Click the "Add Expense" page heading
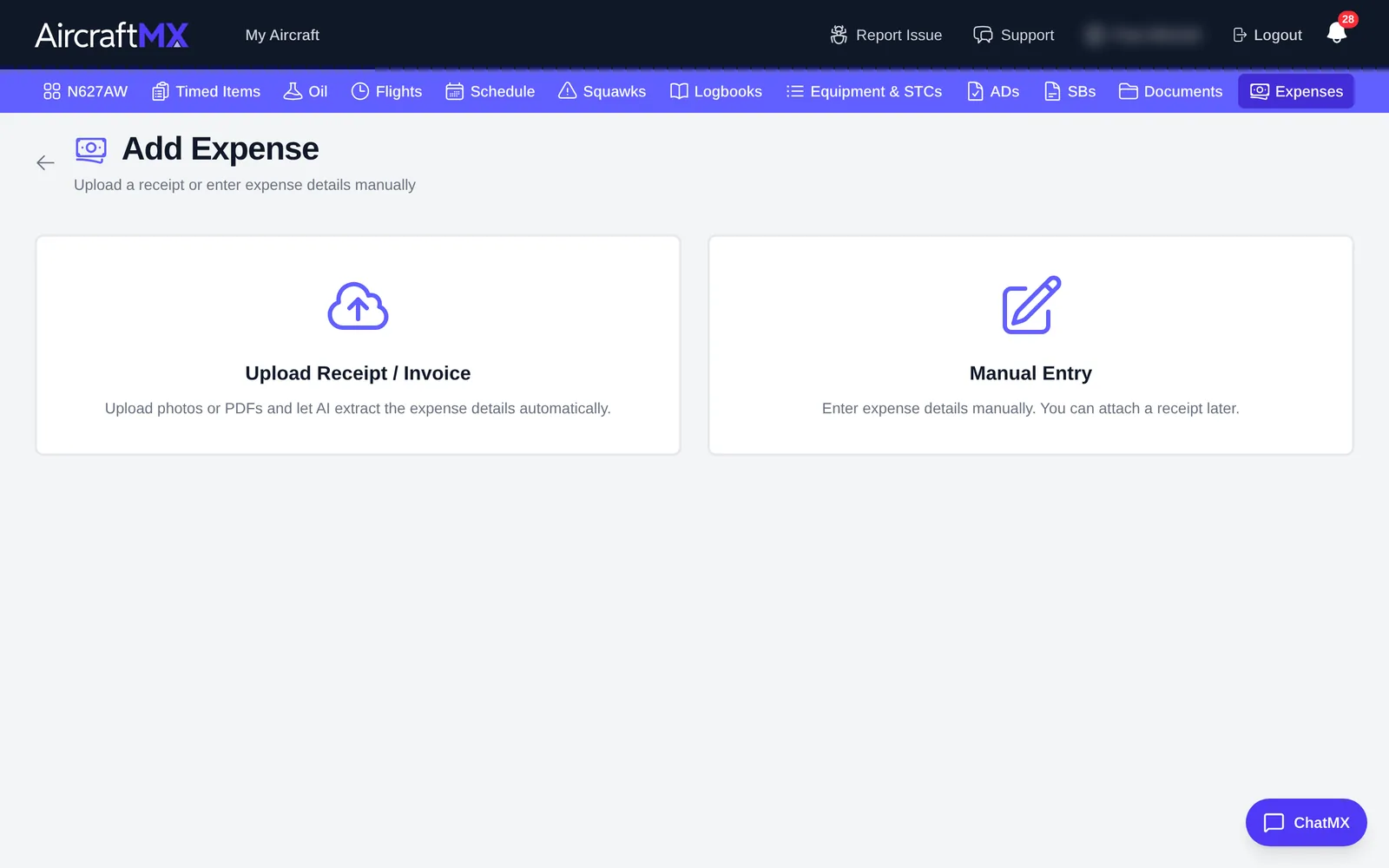 click(221, 149)
